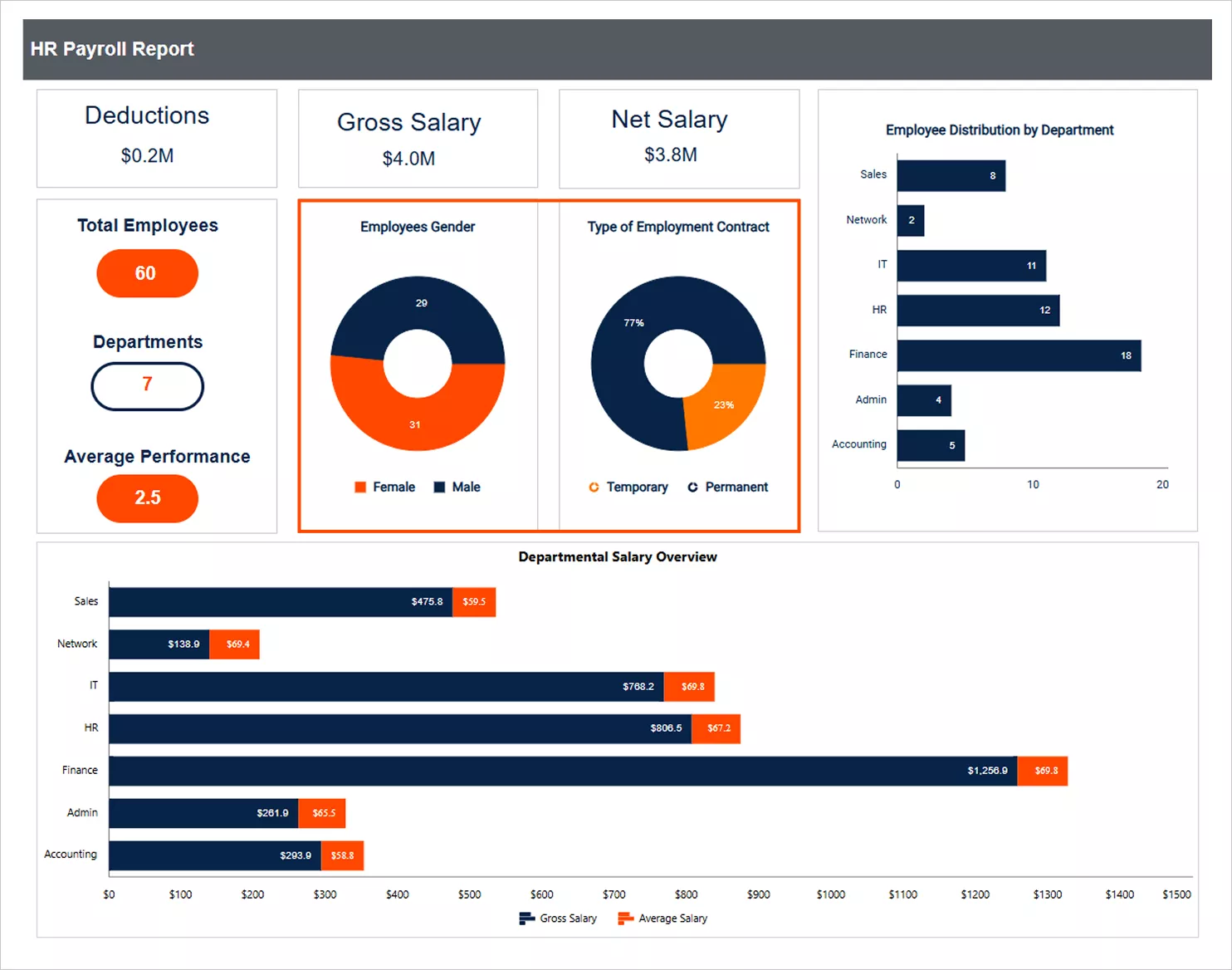Click the Accounting bar with 5 employees

(x=931, y=446)
